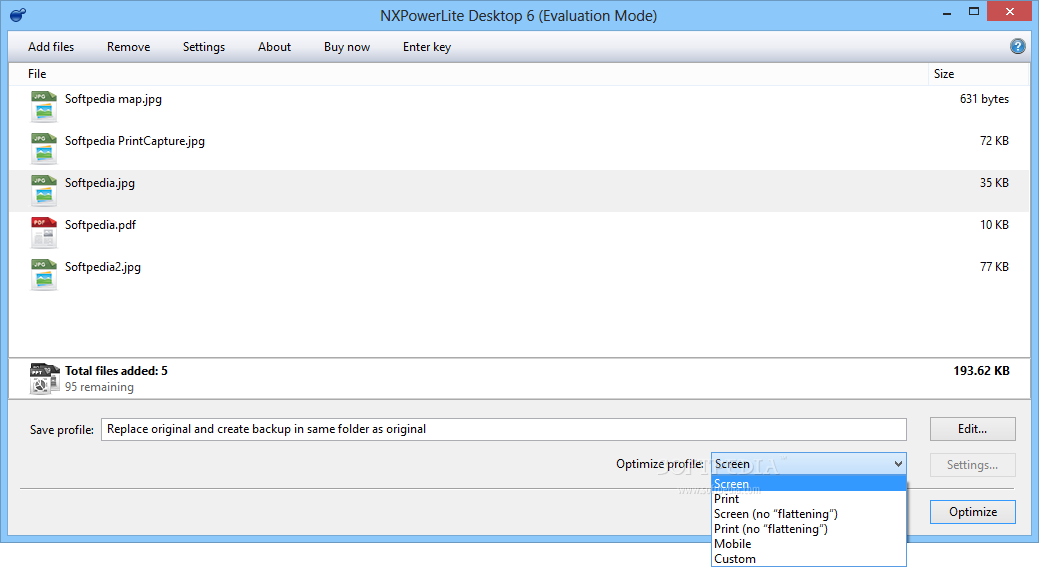Viewport: 1039px width, 567px height.
Task: Click the JPG icon of Softpedia2.jpg
Action: 43,274
